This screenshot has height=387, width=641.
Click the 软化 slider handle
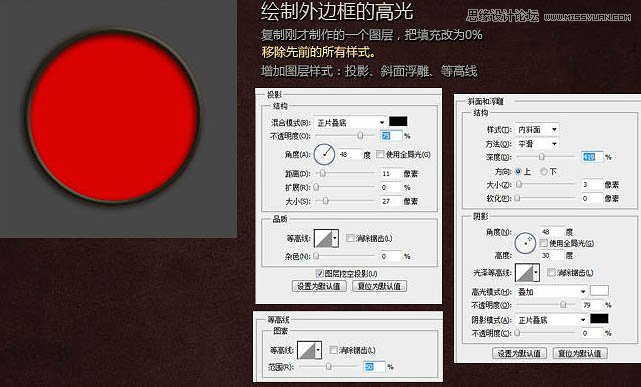[x=518, y=198]
